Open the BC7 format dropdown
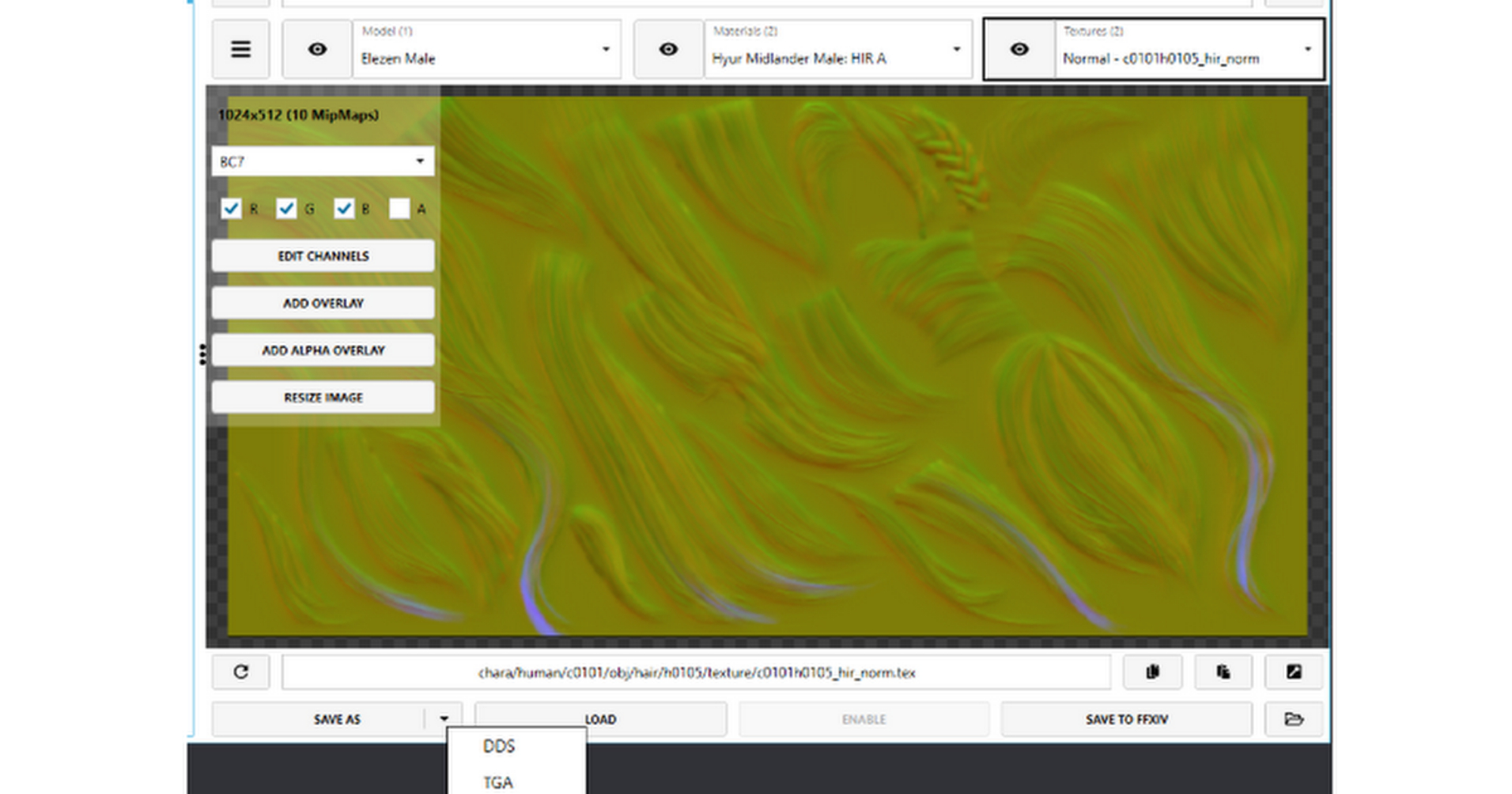Image resolution: width=1512 pixels, height=794 pixels. 323,162
